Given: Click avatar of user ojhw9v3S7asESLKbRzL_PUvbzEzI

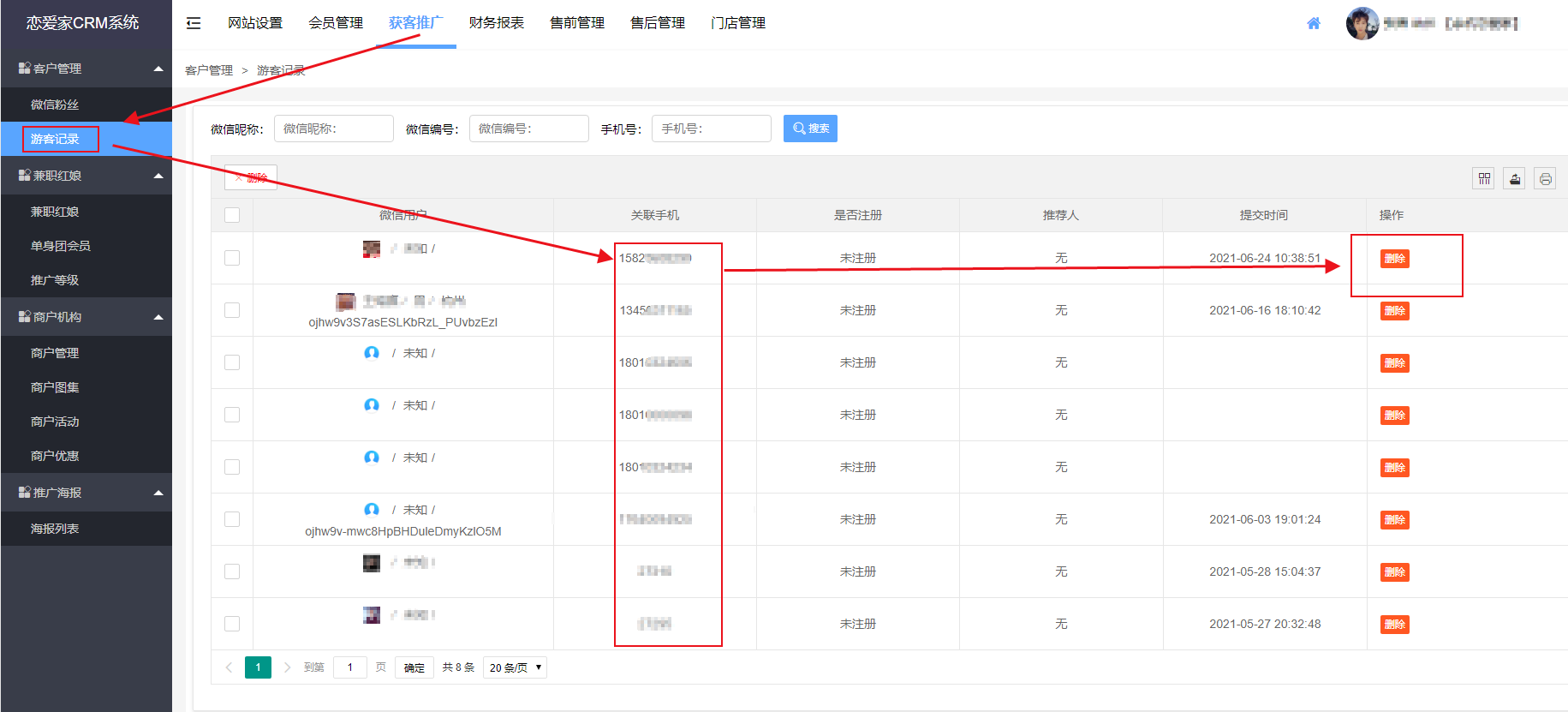Looking at the screenshot, I should (x=345, y=302).
